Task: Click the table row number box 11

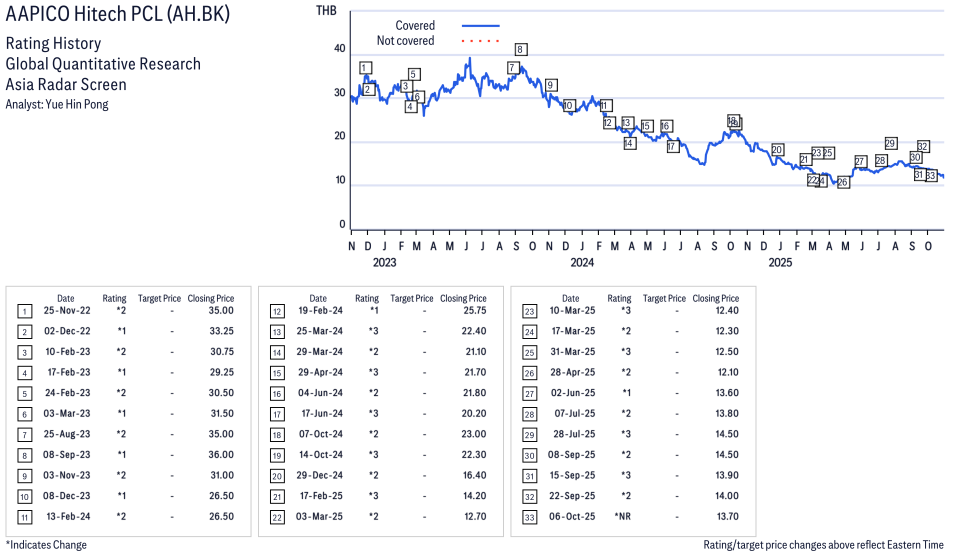Action: (24, 517)
